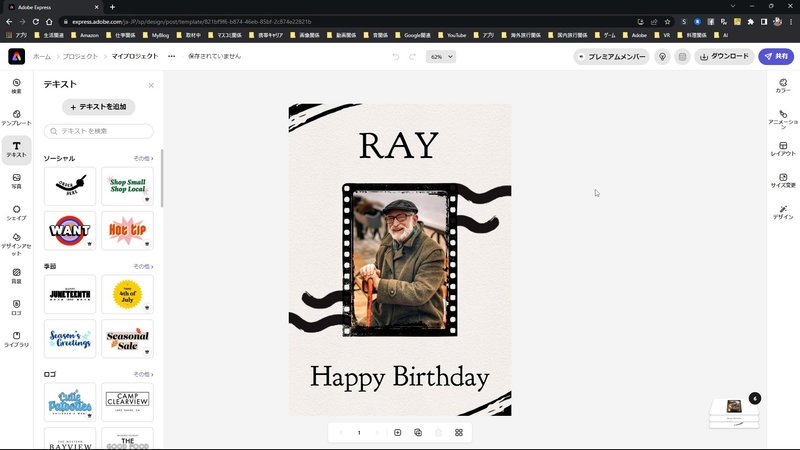Add a new page icon below canvas
Image resolution: width=800 pixels, height=450 pixels.
(397, 433)
